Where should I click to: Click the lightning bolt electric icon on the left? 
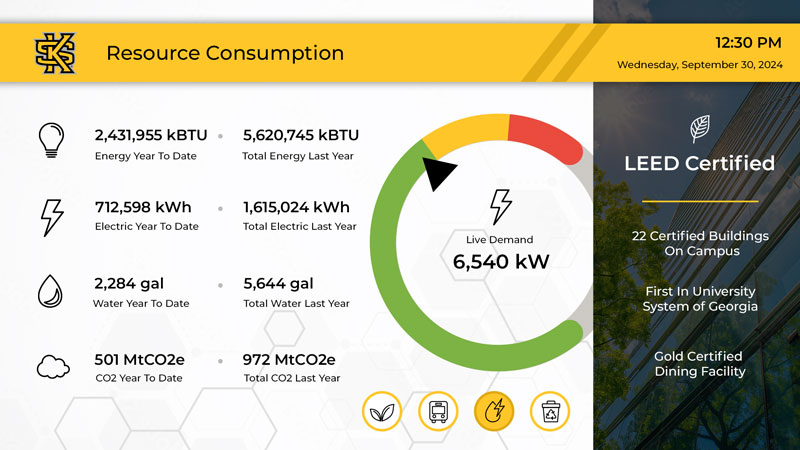tap(52, 218)
